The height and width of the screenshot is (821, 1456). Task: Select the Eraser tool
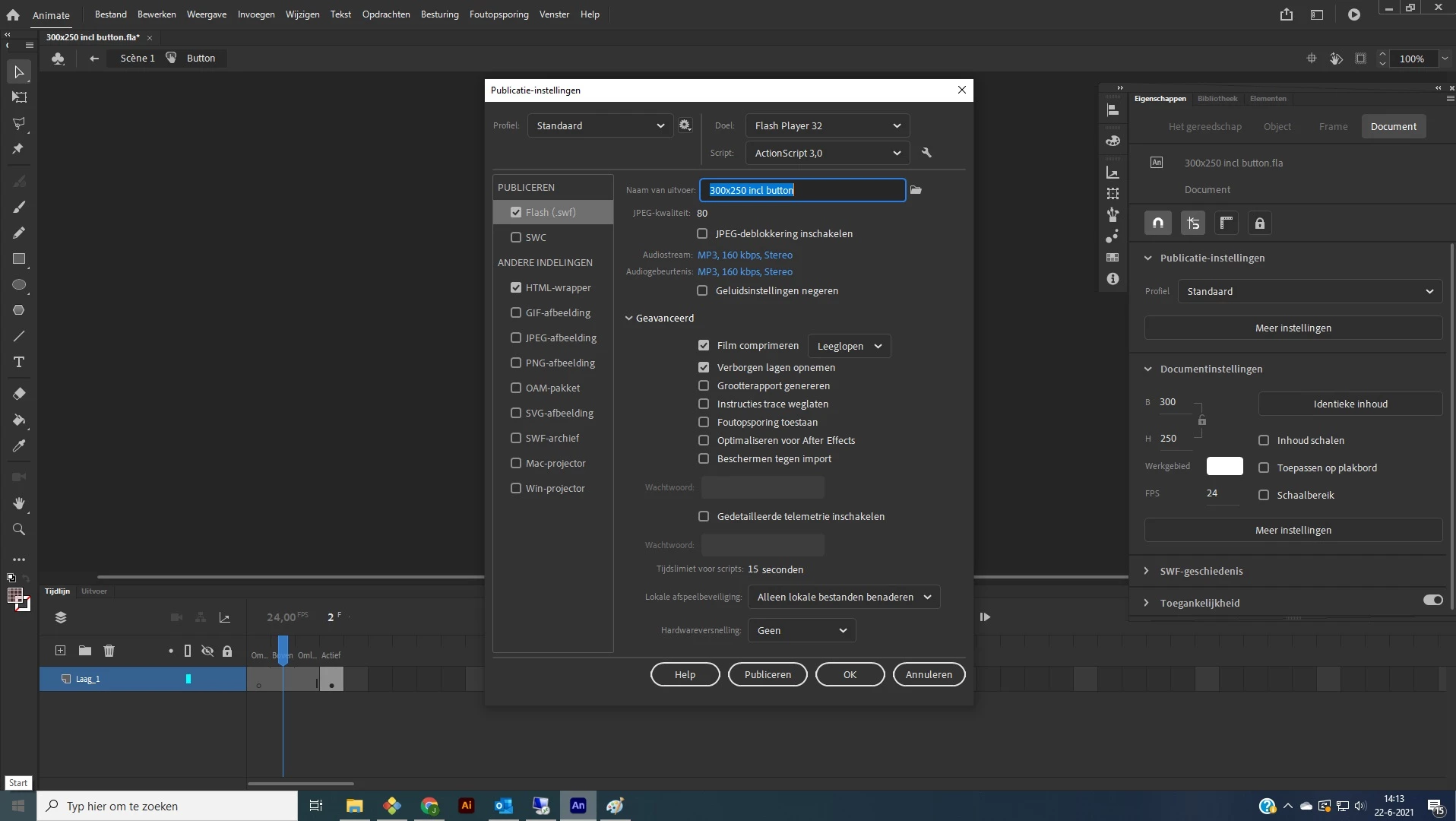pyautogui.click(x=19, y=394)
